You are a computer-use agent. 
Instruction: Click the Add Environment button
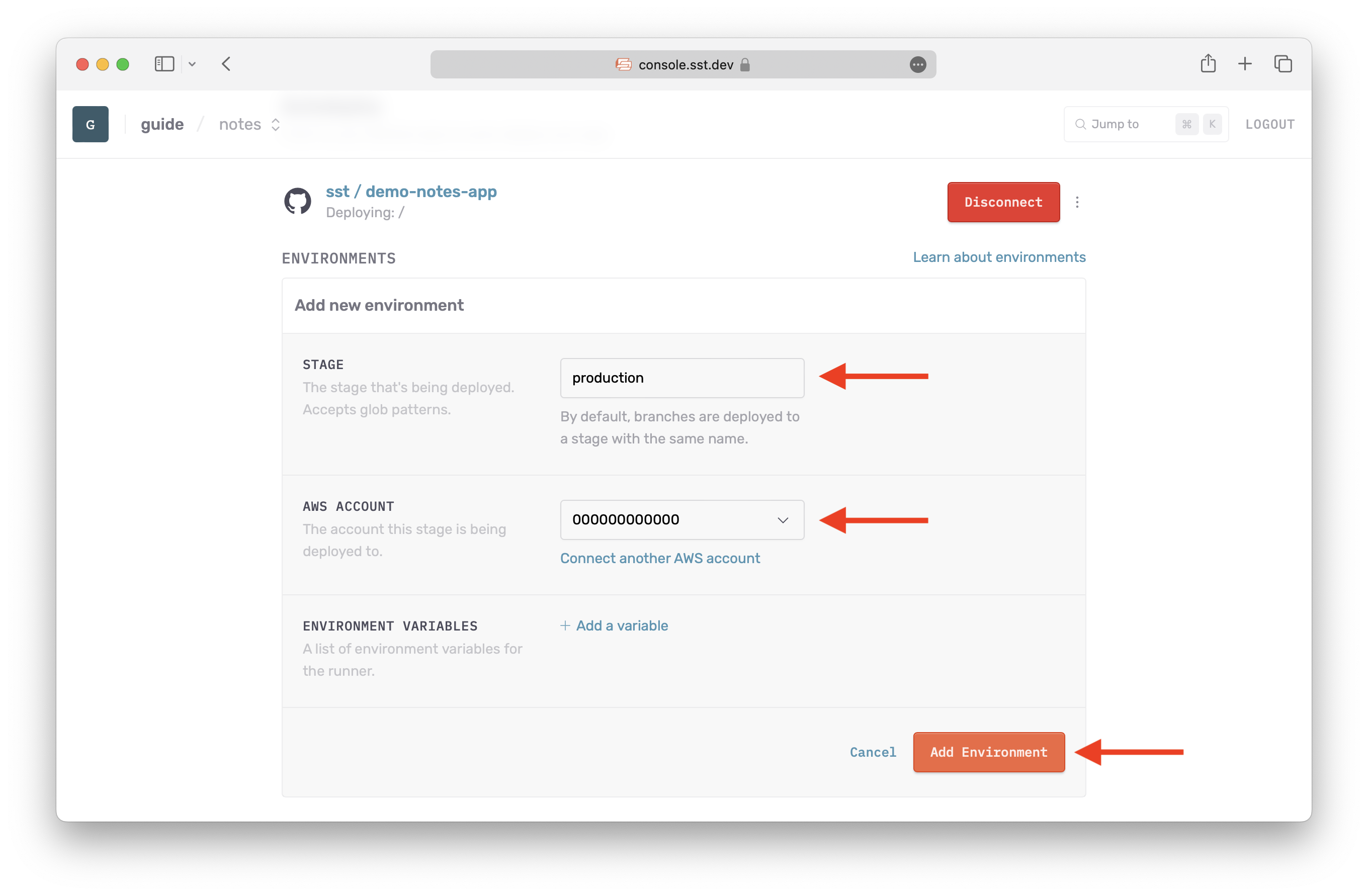coord(989,752)
